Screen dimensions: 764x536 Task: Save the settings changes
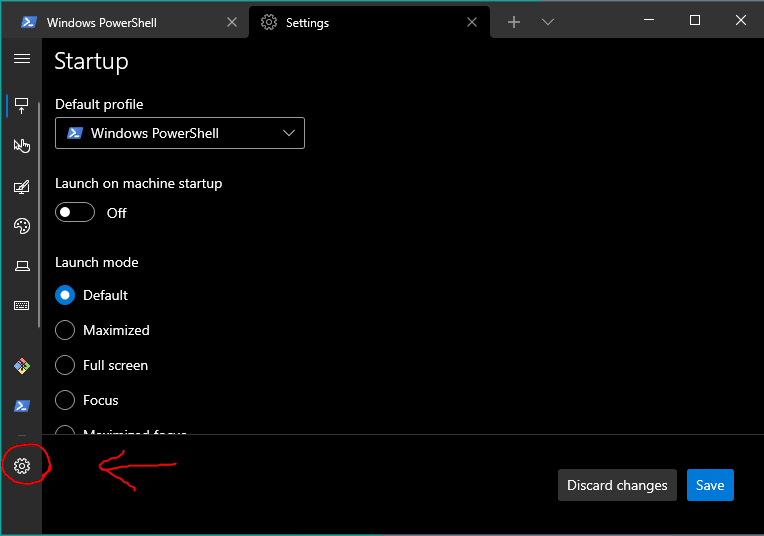(710, 485)
